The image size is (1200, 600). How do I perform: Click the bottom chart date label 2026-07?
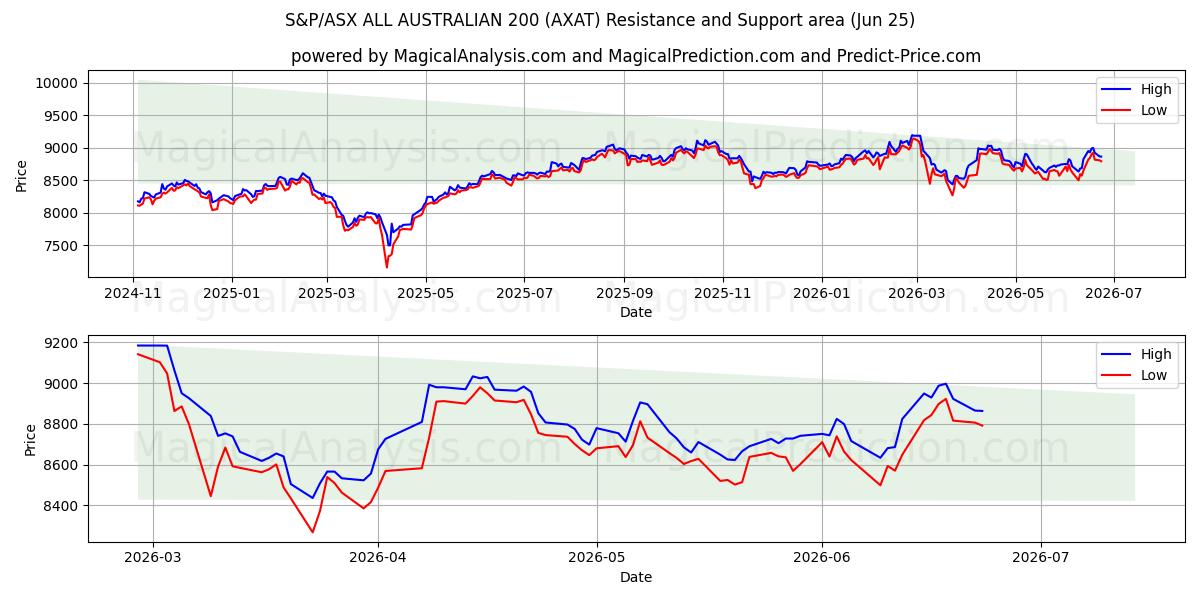[x=1041, y=559]
